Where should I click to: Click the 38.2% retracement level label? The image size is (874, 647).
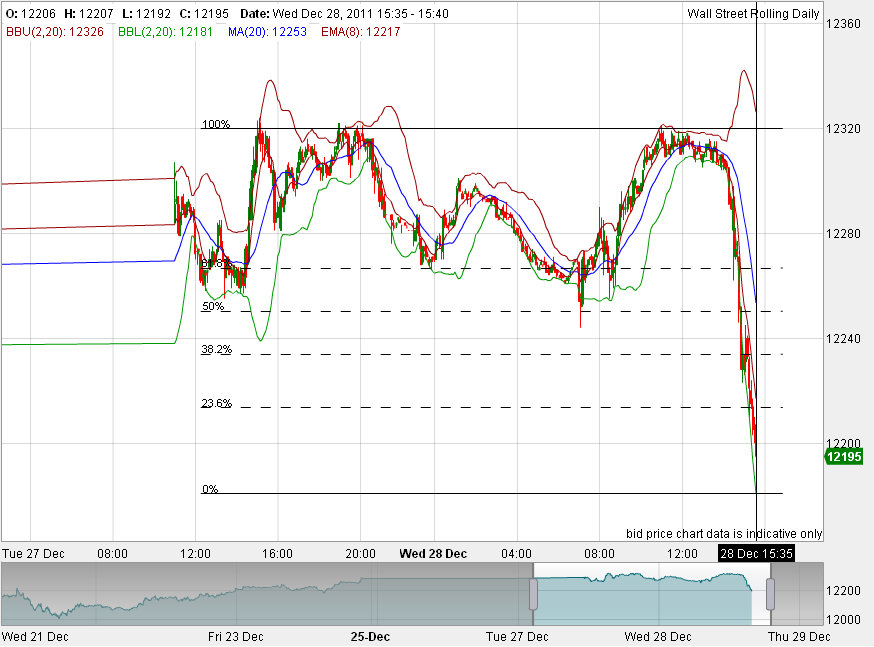tap(215, 349)
